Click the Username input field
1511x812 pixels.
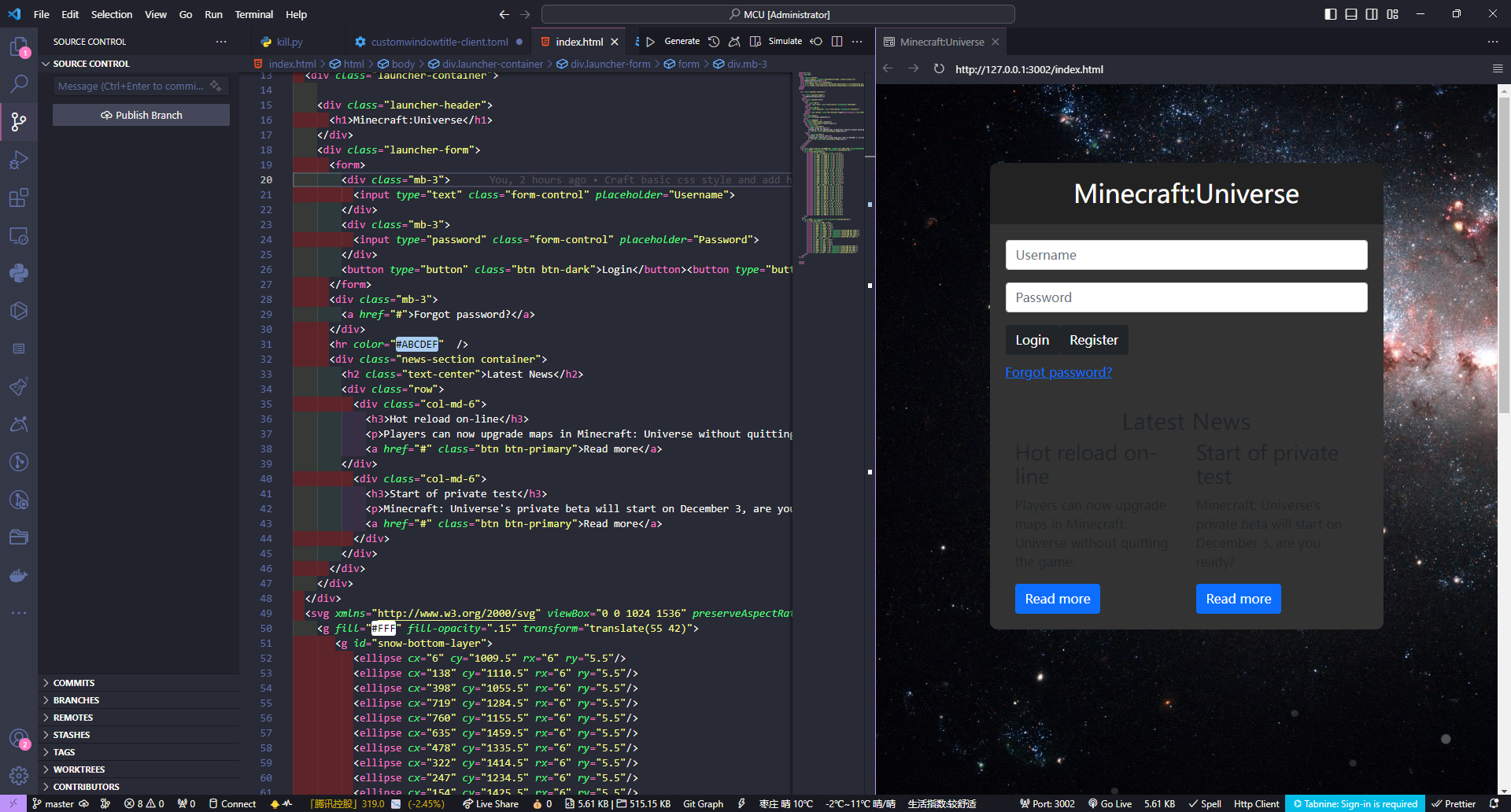1186,255
